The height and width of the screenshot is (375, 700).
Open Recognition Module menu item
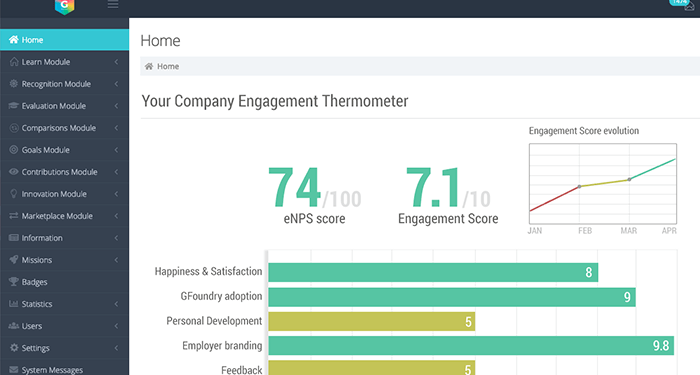click(x=64, y=83)
